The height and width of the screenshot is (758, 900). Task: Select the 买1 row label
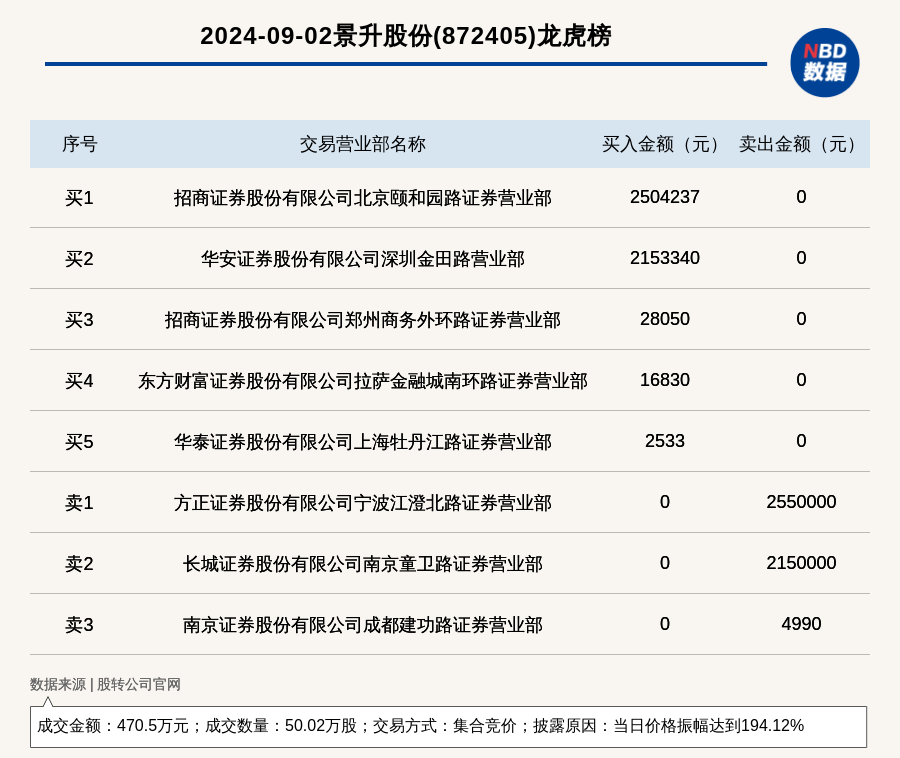[x=79, y=198]
